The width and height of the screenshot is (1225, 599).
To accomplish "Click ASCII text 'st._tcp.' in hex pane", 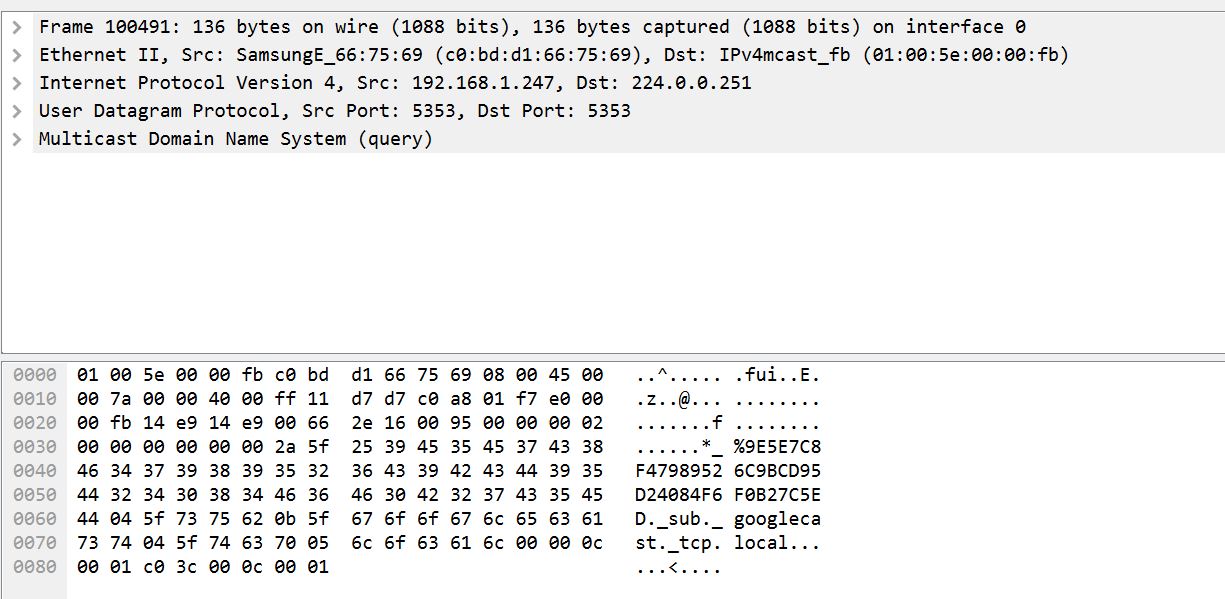I will 679,543.
